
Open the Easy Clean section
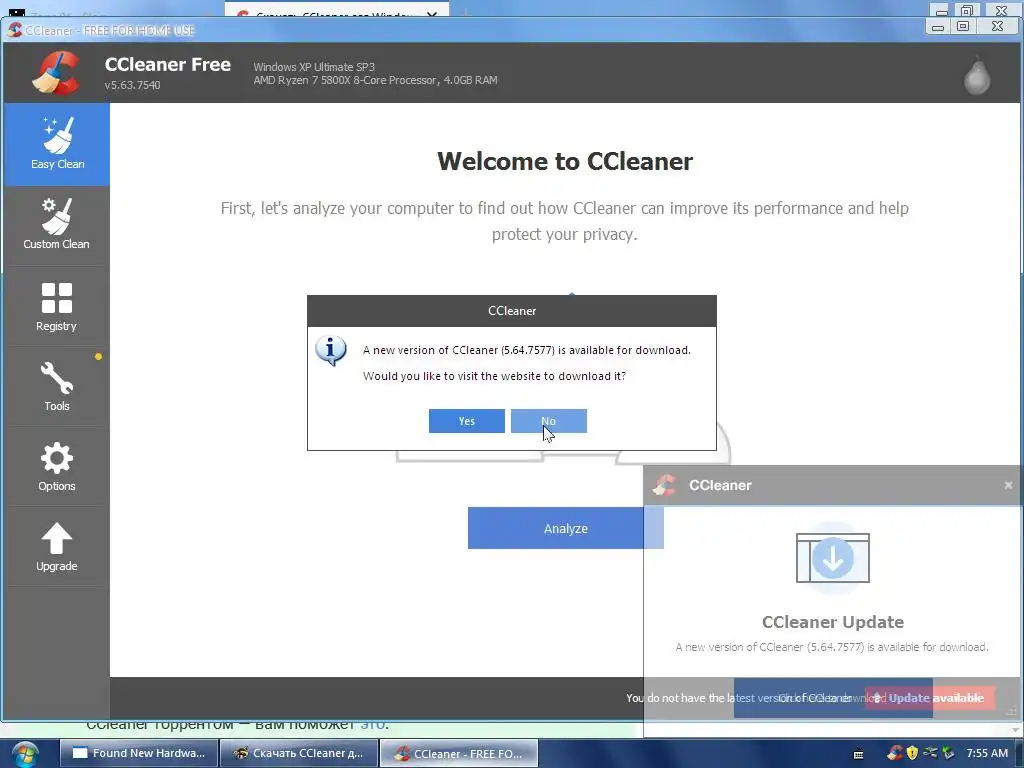tap(57, 144)
